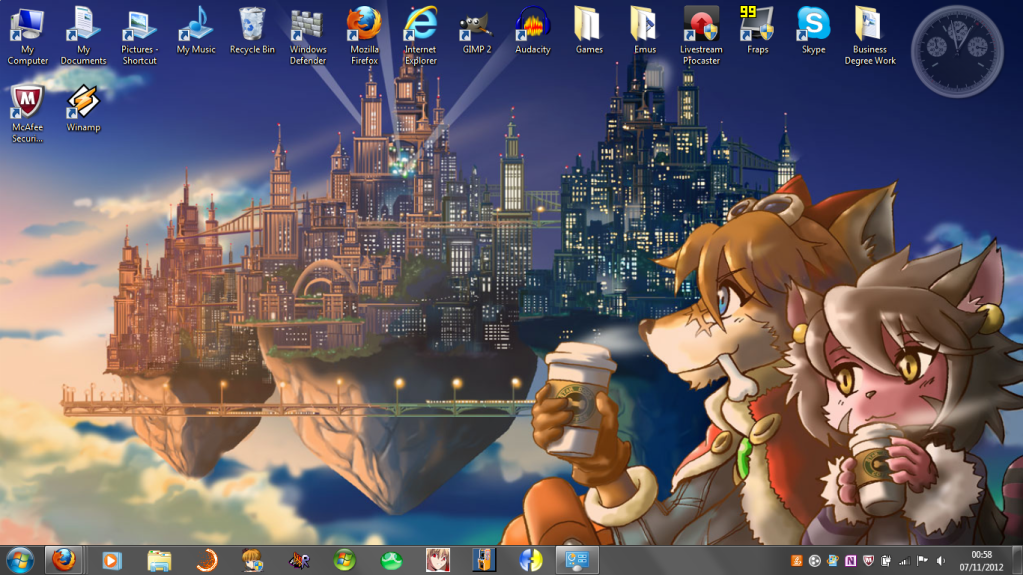Click the brown-haired anime character shield icon
This screenshot has width=1023, height=575.
tap(252, 560)
